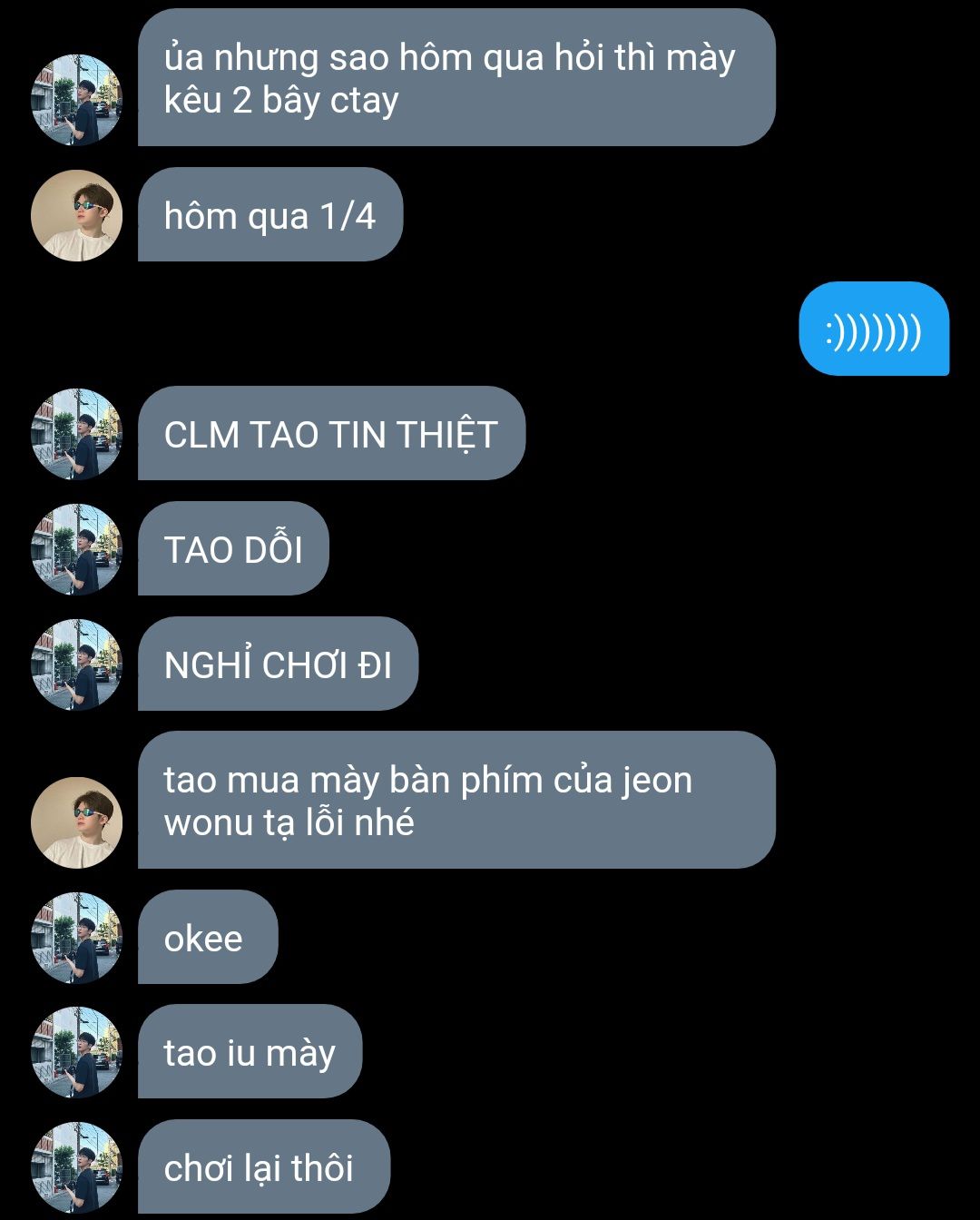The width and height of the screenshot is (980, 1220).
Task: Tap avatar beside "ủa nhưng sao hôm qua" message
Action: 77,100
